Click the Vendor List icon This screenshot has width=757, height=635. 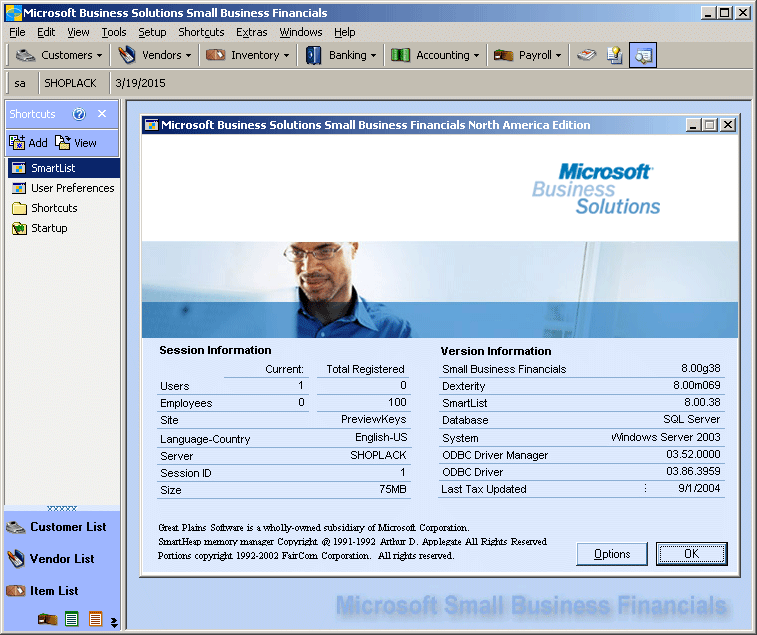(x=16, y=559)
